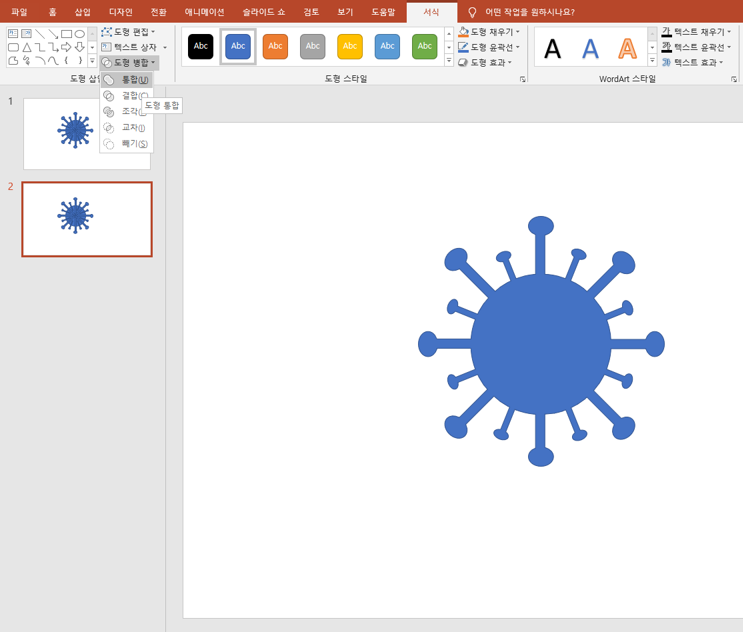Select the vertical text box shape

point(26,34)
